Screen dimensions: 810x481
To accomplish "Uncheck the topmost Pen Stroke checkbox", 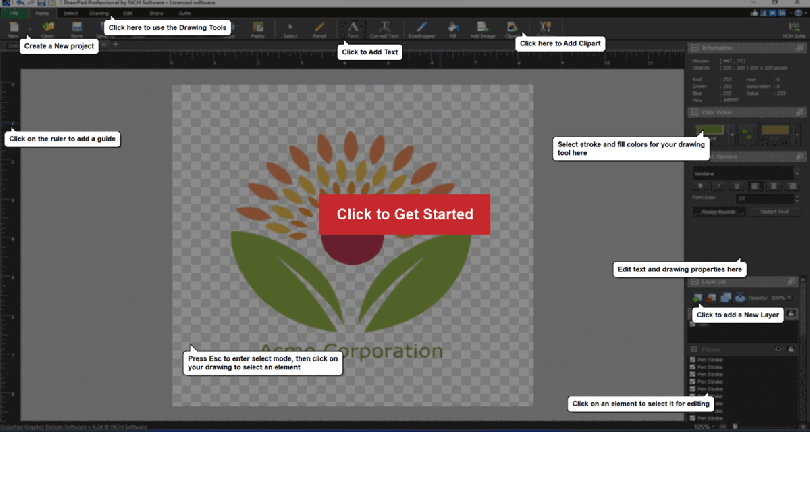I will 692,359.
